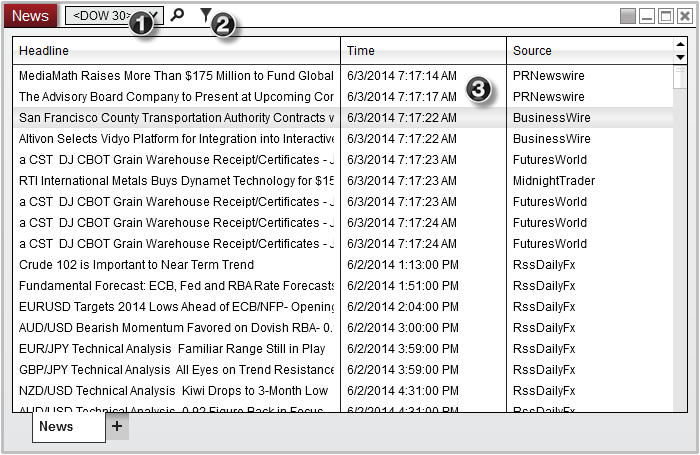Image resolution: width=700 pixels, height=455 pixels.
Task: Maximize the News window
Action: (665, 16)
